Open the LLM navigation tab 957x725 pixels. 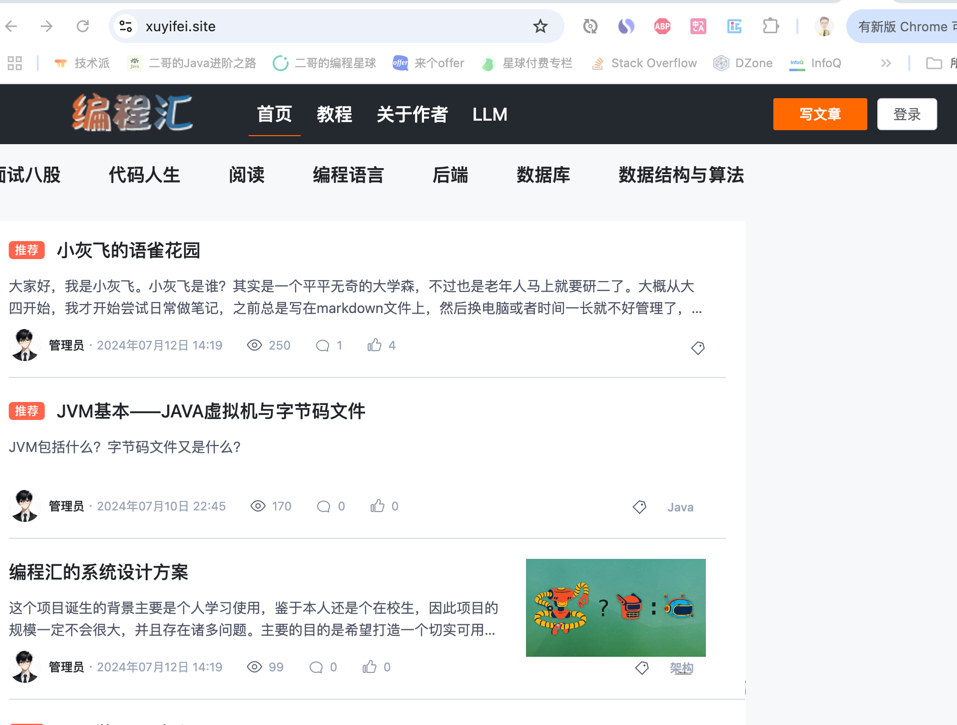pyautogui.click(x=489, y=114)
